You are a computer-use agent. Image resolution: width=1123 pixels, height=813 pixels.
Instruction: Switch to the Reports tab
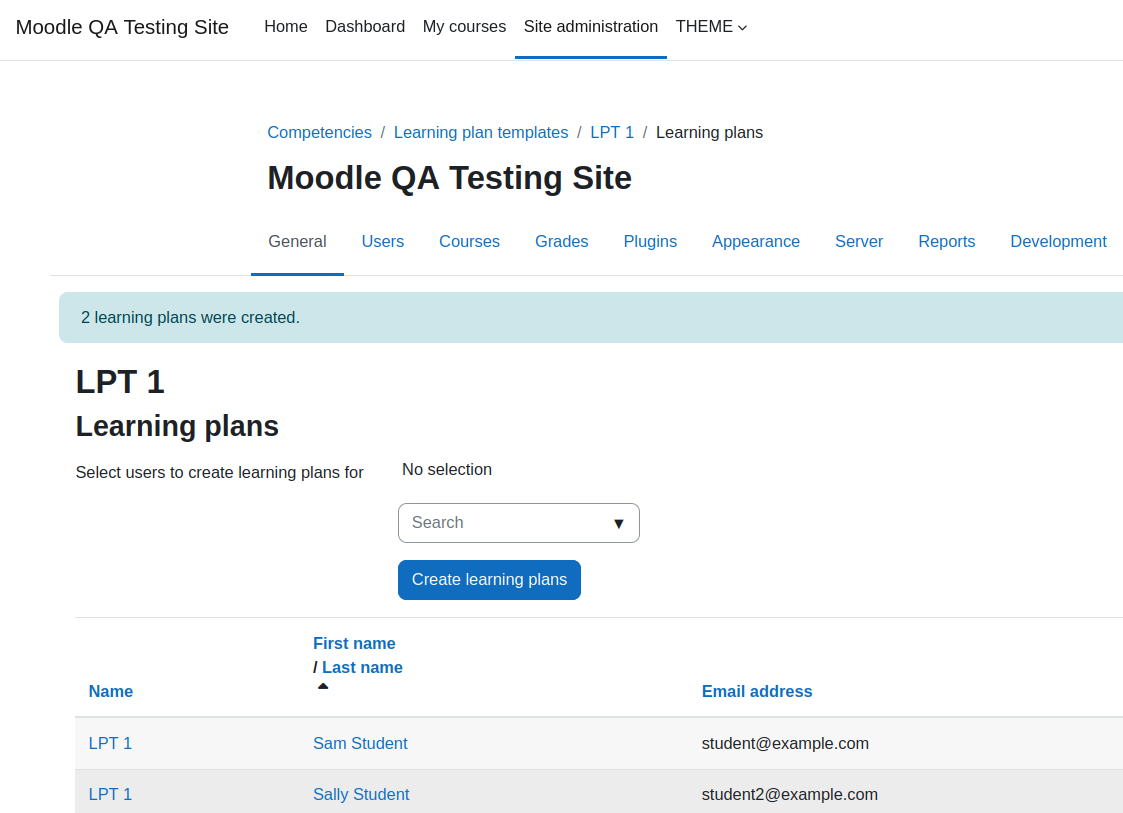click(x=946, y=241)
